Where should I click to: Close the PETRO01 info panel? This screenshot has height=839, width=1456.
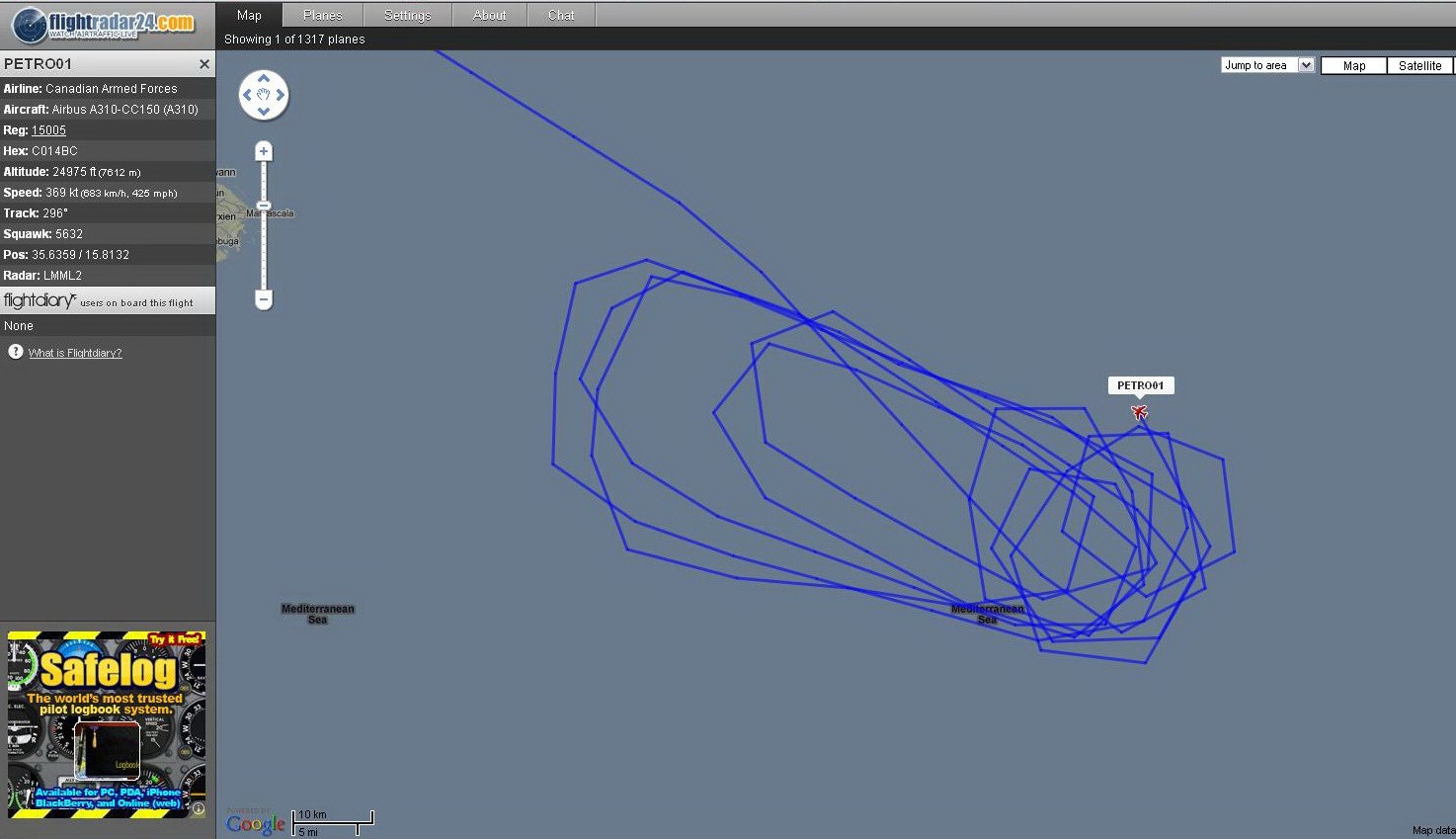click(x=204, y=64)
